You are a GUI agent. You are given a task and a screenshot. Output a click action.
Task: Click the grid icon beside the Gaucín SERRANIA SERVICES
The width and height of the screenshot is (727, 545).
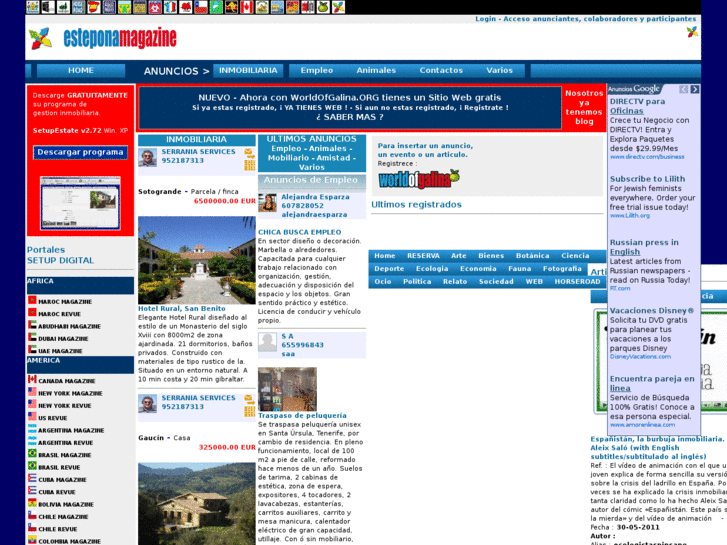(249, 411)
